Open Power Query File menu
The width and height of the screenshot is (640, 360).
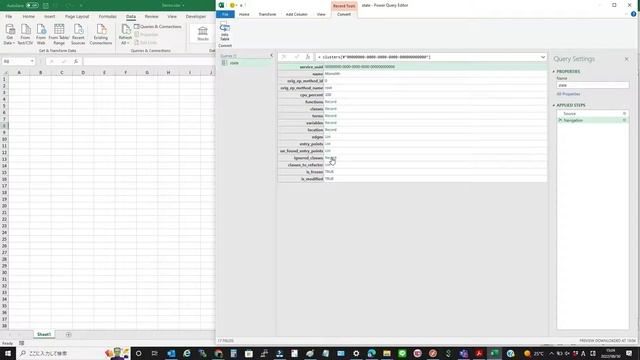(225, 14)
